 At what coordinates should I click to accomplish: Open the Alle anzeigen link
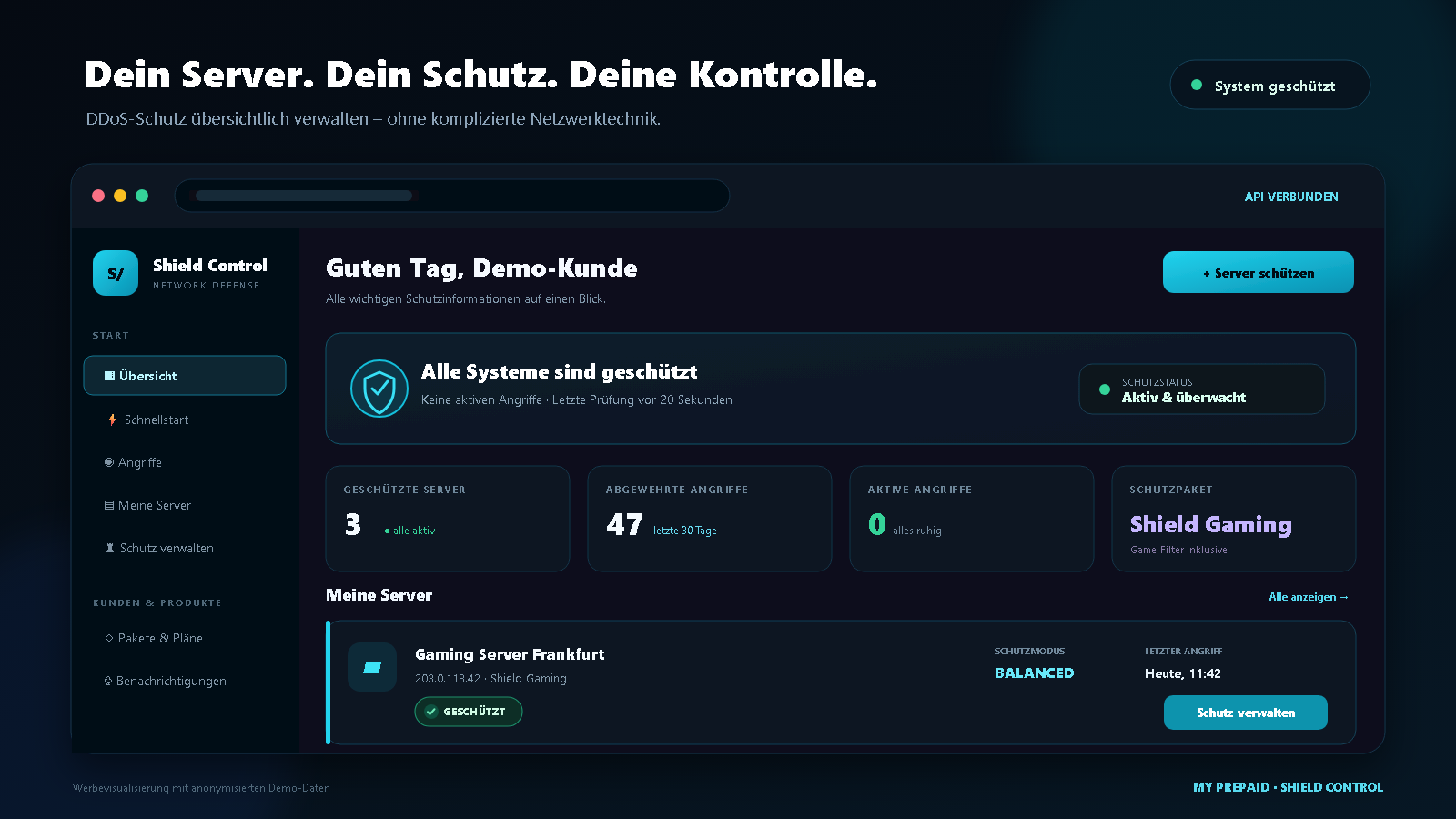coord(1309,597)
